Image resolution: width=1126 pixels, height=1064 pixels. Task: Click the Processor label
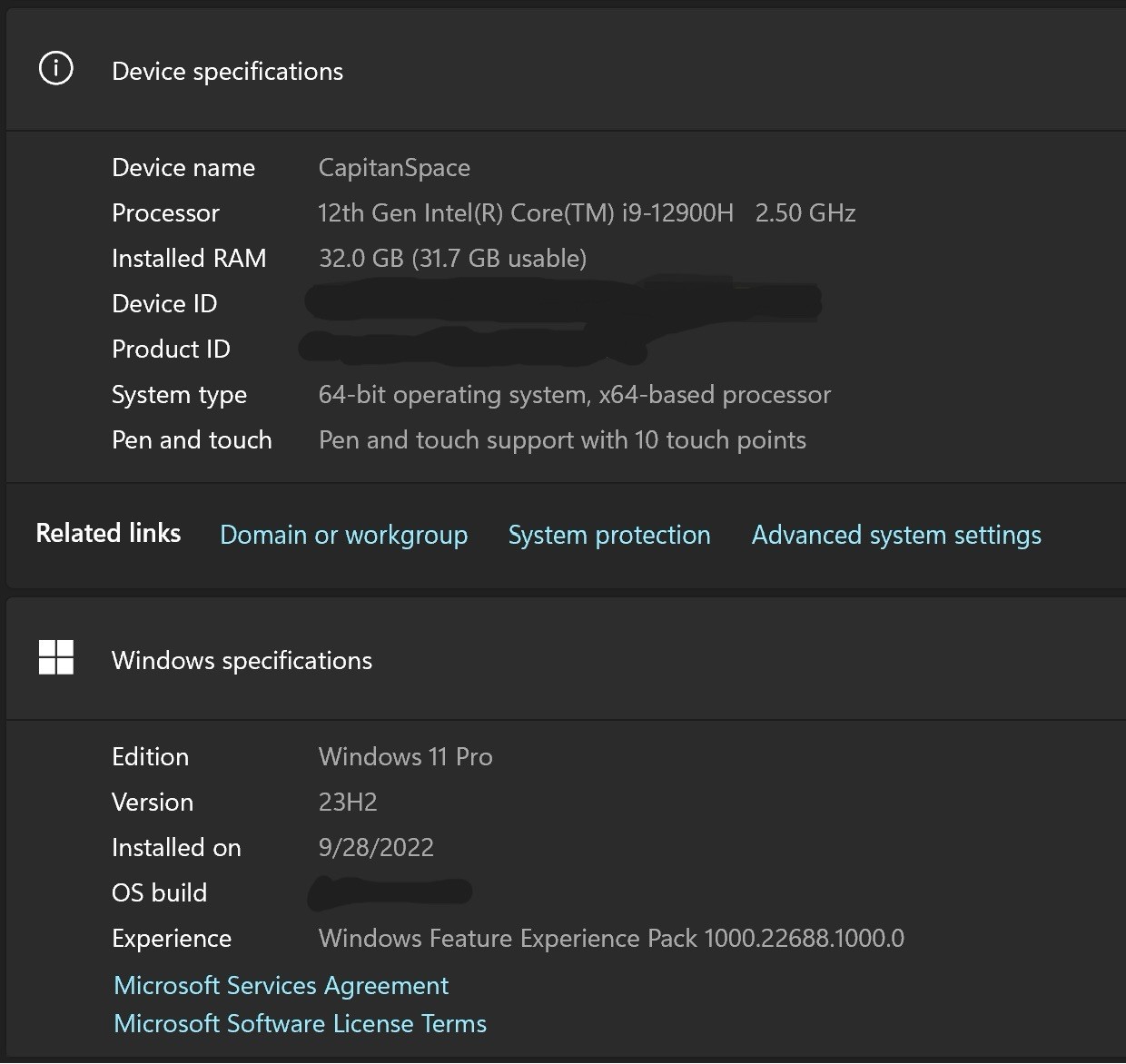tap(165, 212)
